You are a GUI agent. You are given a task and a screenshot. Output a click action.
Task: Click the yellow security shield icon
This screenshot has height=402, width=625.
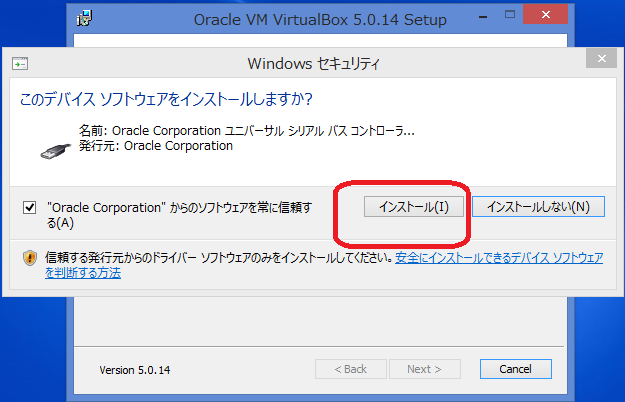tap(30, 258)
